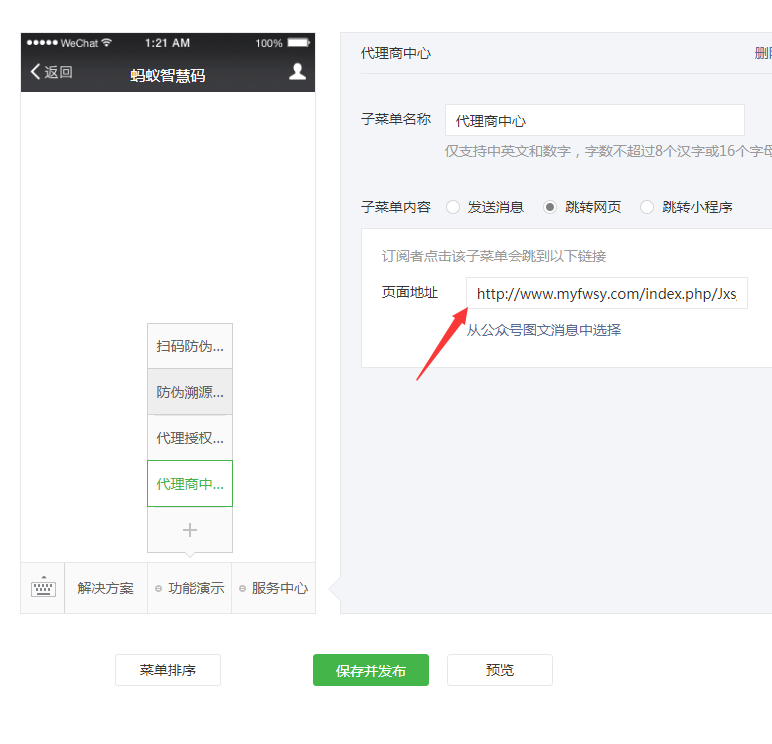772x744 pixels.
Task: Click the 预览 button
Action: click(x=500, y=670)
